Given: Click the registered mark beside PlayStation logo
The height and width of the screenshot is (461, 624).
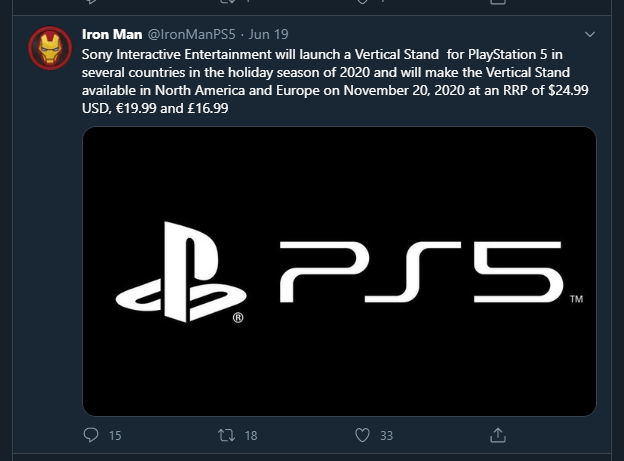Looking at the screenshot, I should point(238,319).
